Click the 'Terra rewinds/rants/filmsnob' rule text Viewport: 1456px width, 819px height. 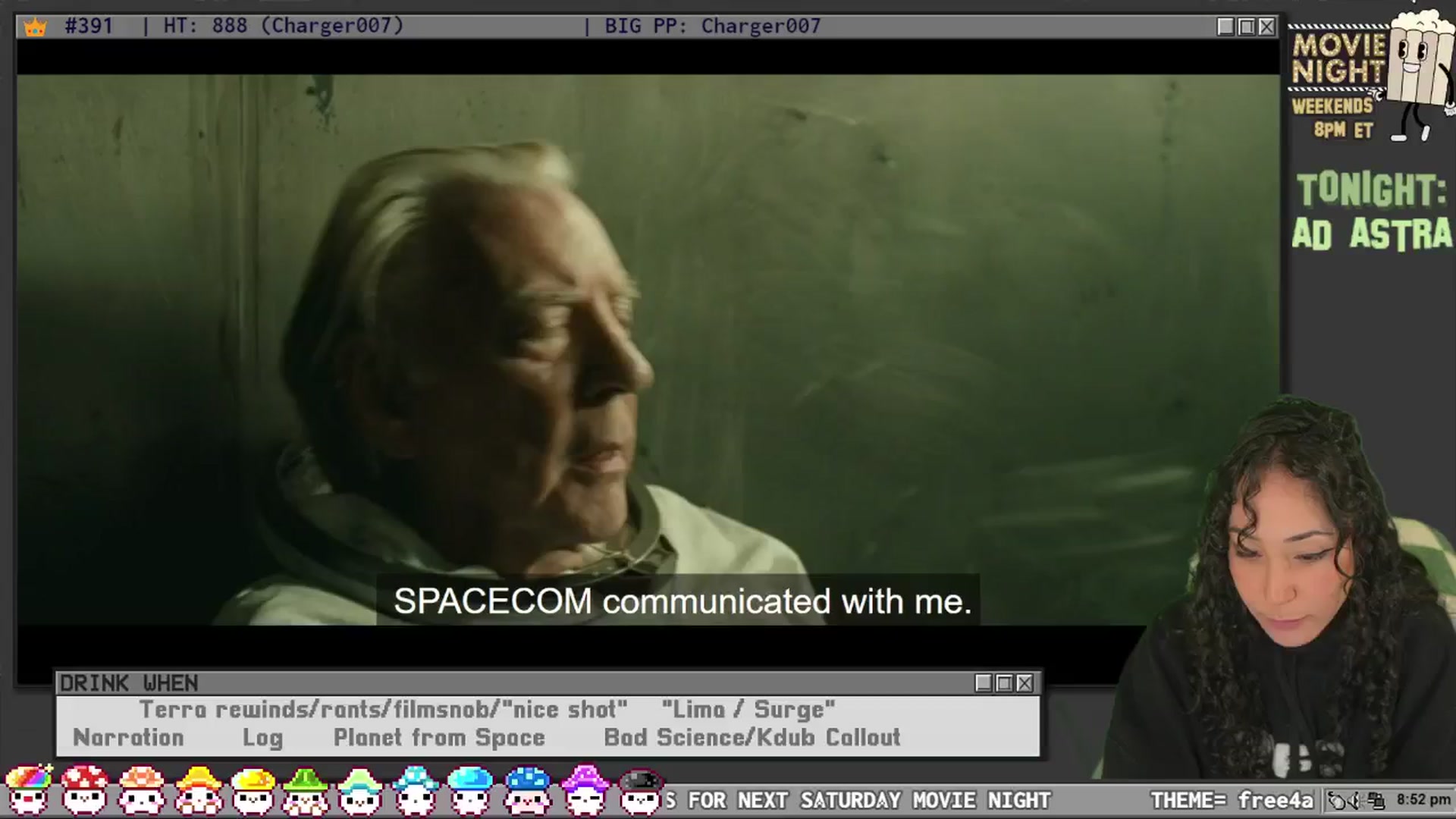383,710
